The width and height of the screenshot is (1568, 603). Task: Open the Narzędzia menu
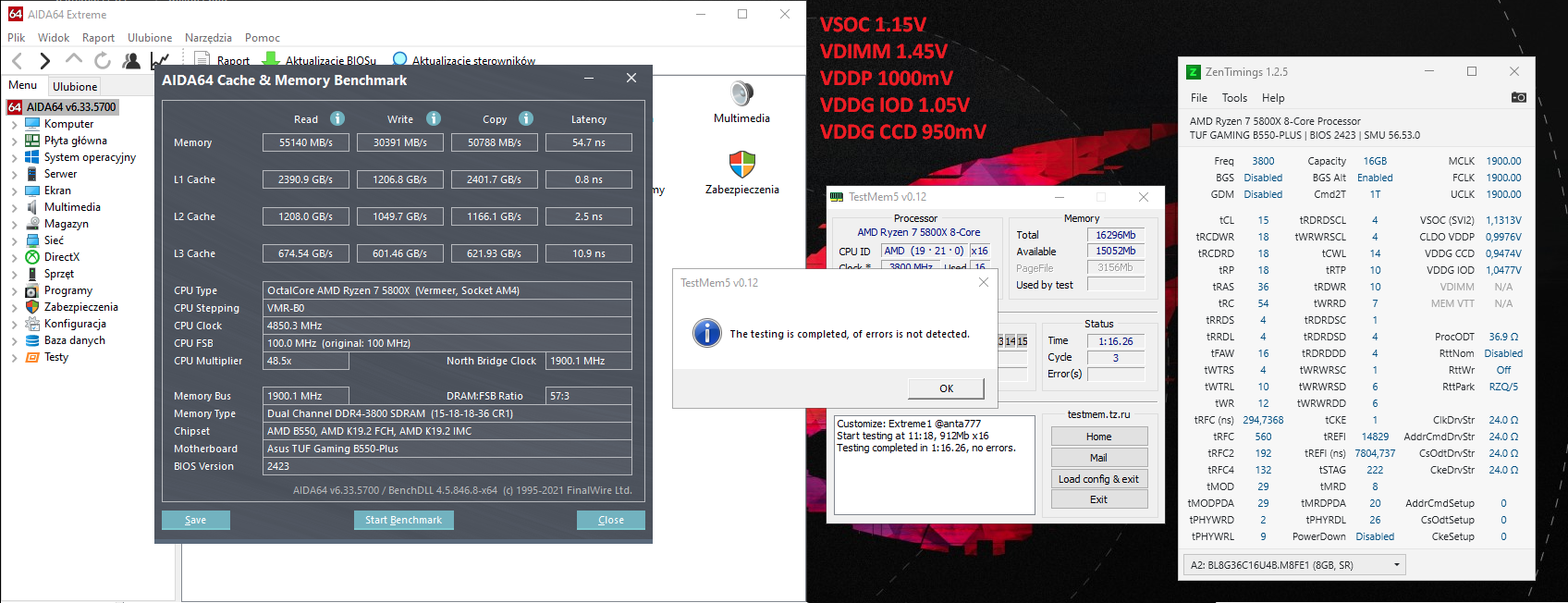pos(208,38)
